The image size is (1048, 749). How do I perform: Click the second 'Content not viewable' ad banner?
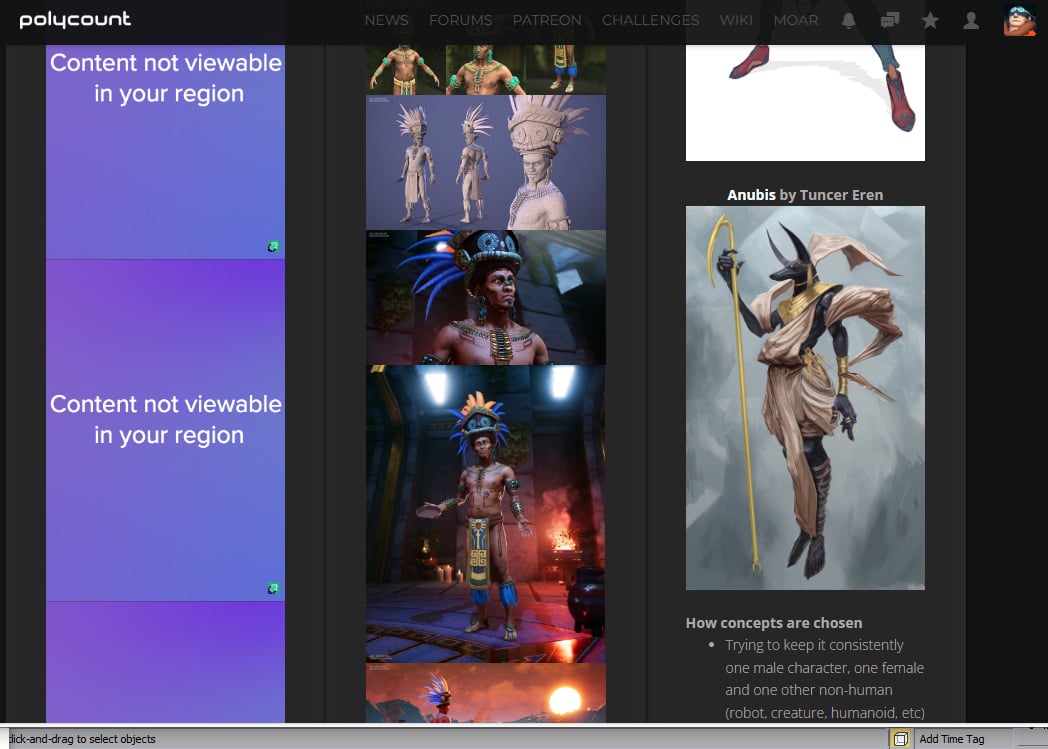pos(165,430)
